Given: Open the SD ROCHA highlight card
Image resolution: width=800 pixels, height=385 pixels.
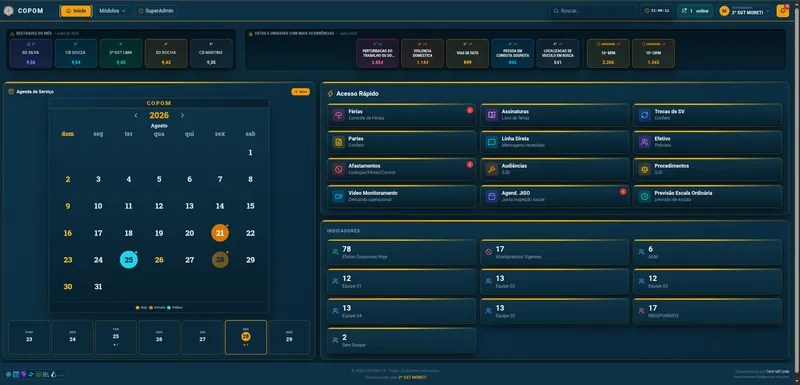Looking at the screenshot, I should (x=166, y=53).
